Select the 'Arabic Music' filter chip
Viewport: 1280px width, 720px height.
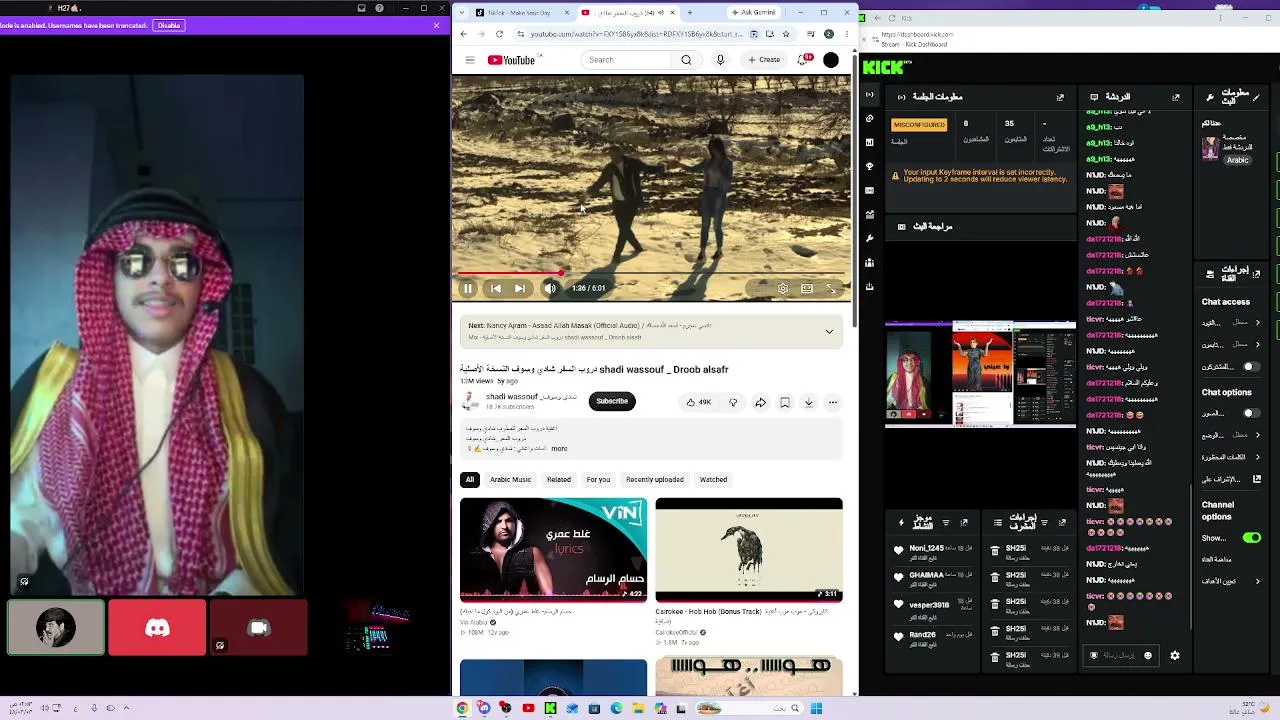coord(510,480)
